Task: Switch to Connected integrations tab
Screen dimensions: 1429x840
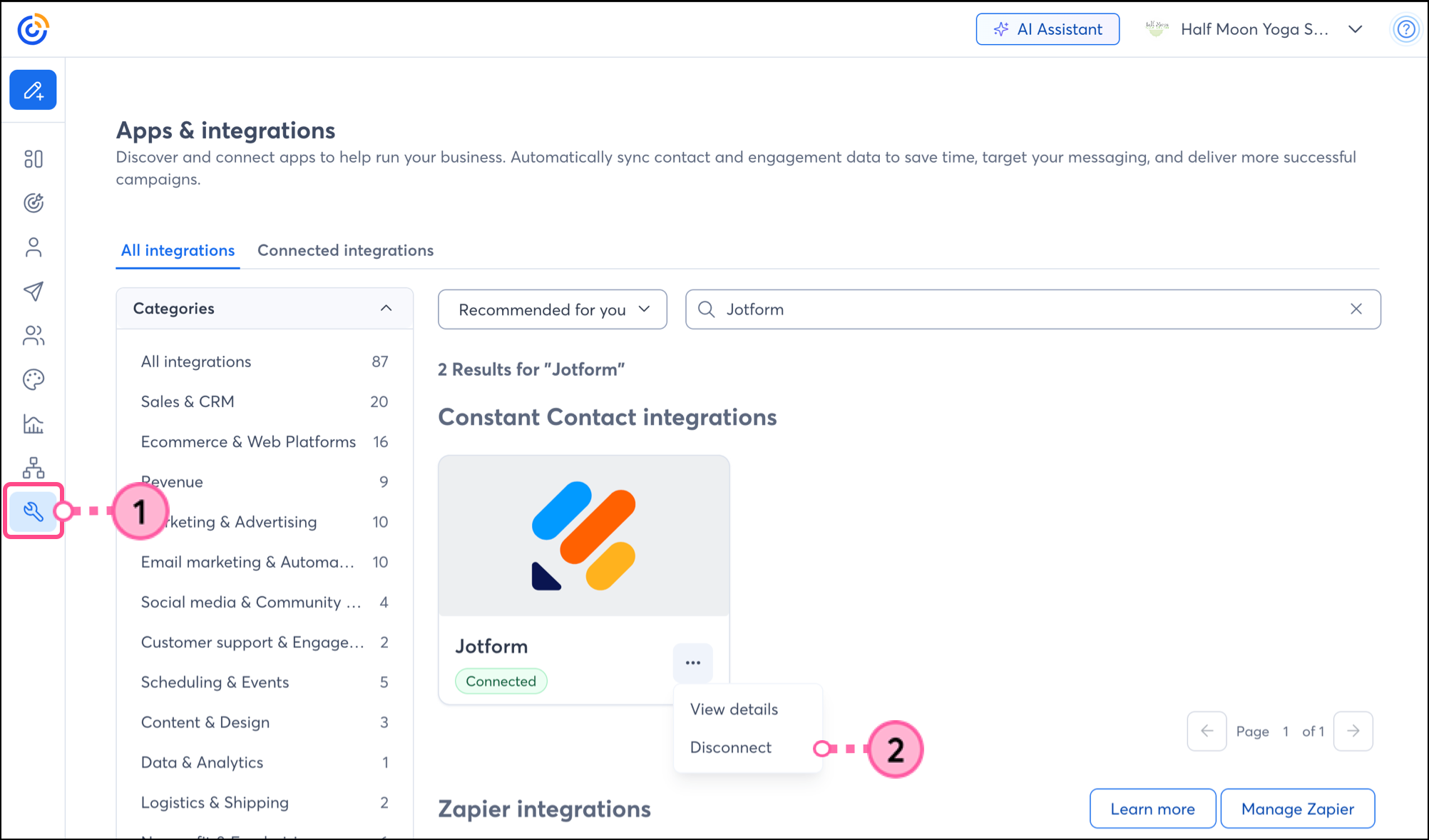Action: click(345, 250)
